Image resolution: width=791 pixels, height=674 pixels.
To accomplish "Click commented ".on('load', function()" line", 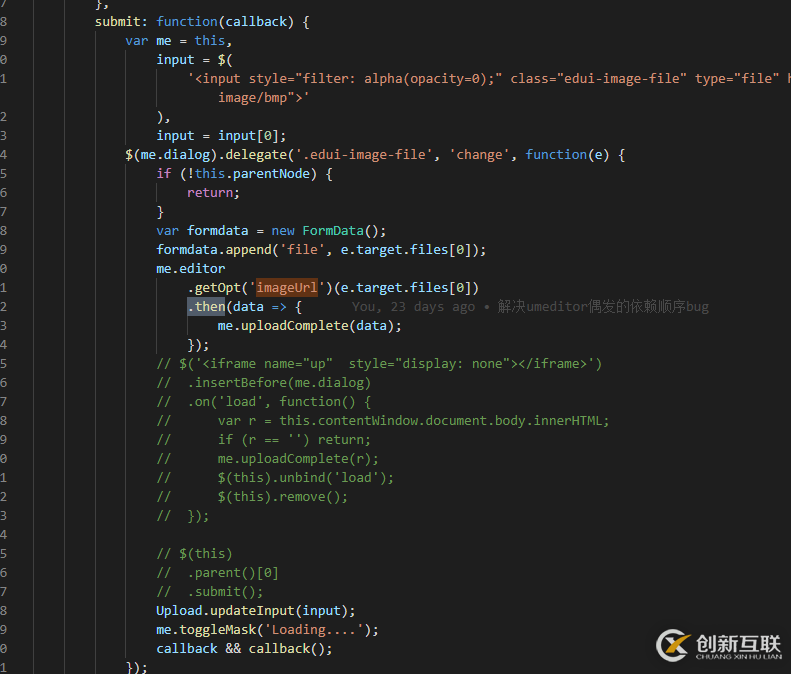I will coord(264,402).
